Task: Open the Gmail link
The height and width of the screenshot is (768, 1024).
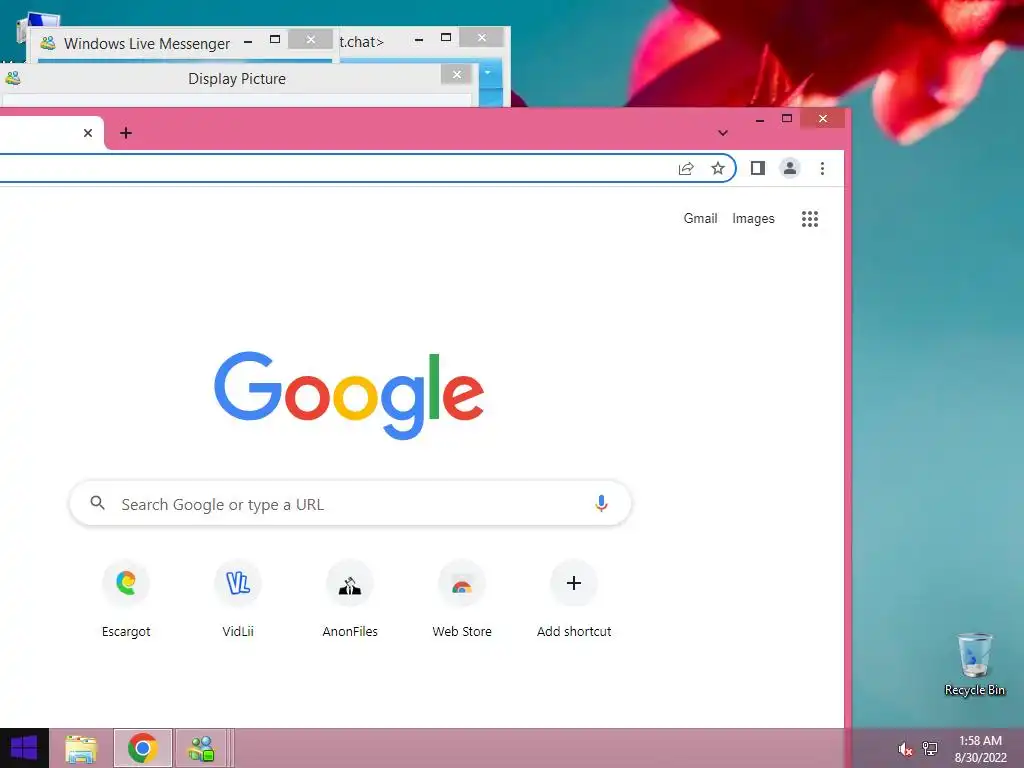Action: pos(700,218)
